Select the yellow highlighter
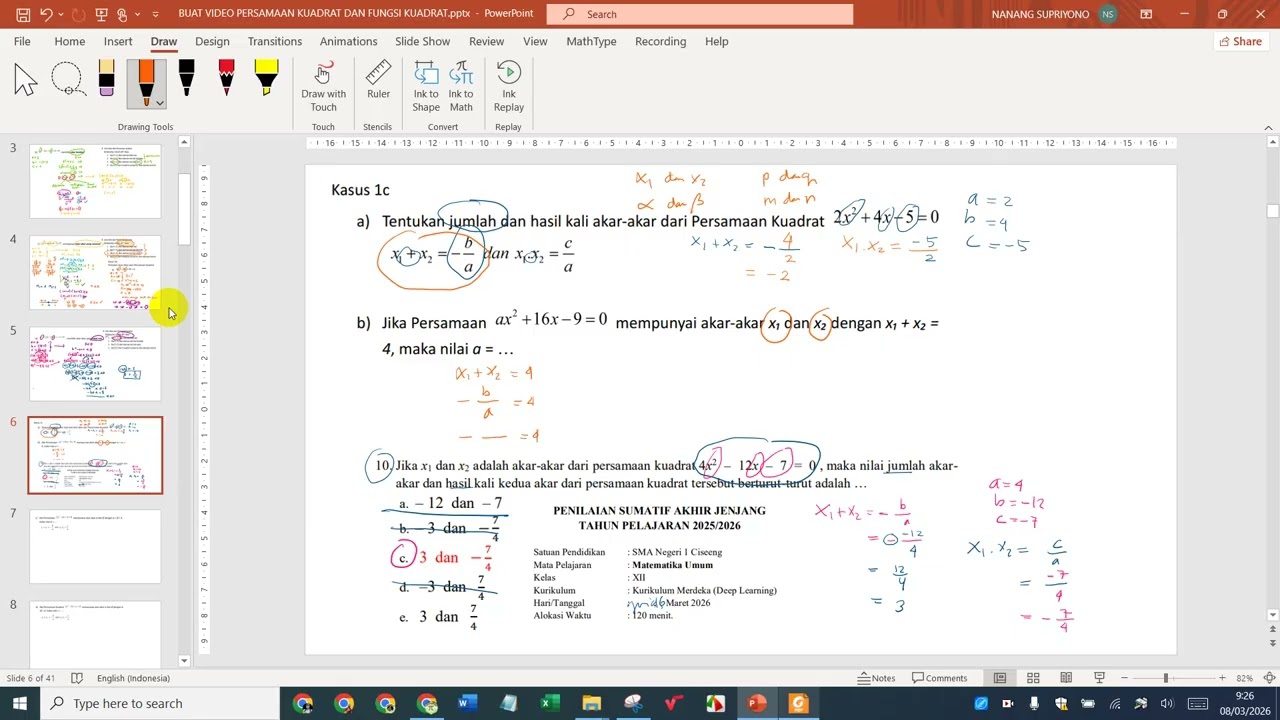Viewport: 1280px width, 720px height. tap(266, 79)
